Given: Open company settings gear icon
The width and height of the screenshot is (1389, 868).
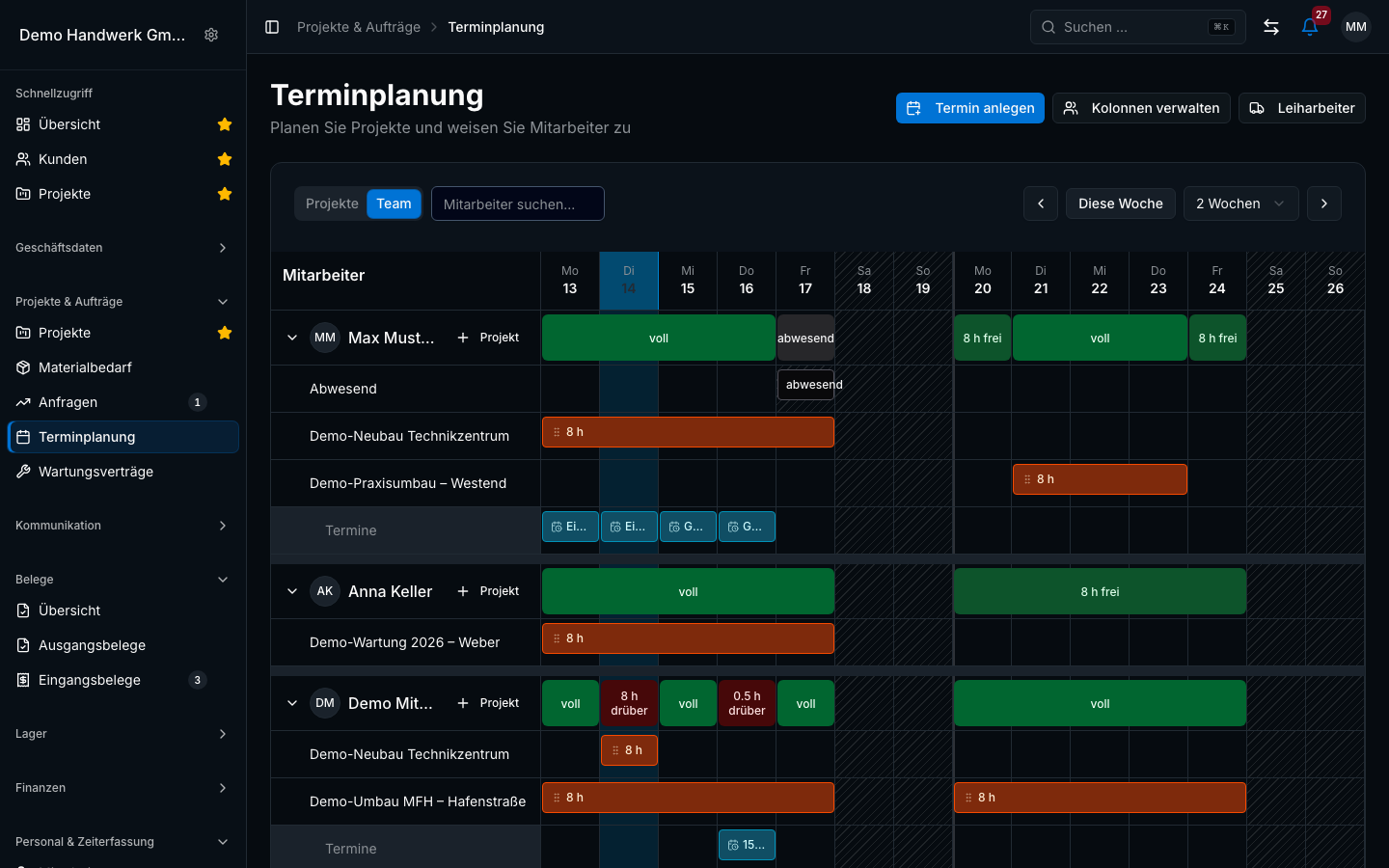Looking at the screenshot, I should tap(211, 35).
